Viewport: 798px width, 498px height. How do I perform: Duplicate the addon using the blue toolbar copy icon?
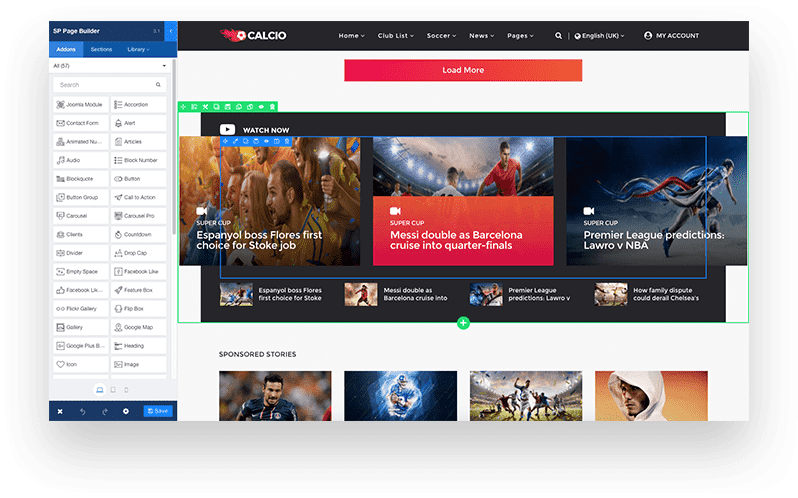click(x=246, y=141)
